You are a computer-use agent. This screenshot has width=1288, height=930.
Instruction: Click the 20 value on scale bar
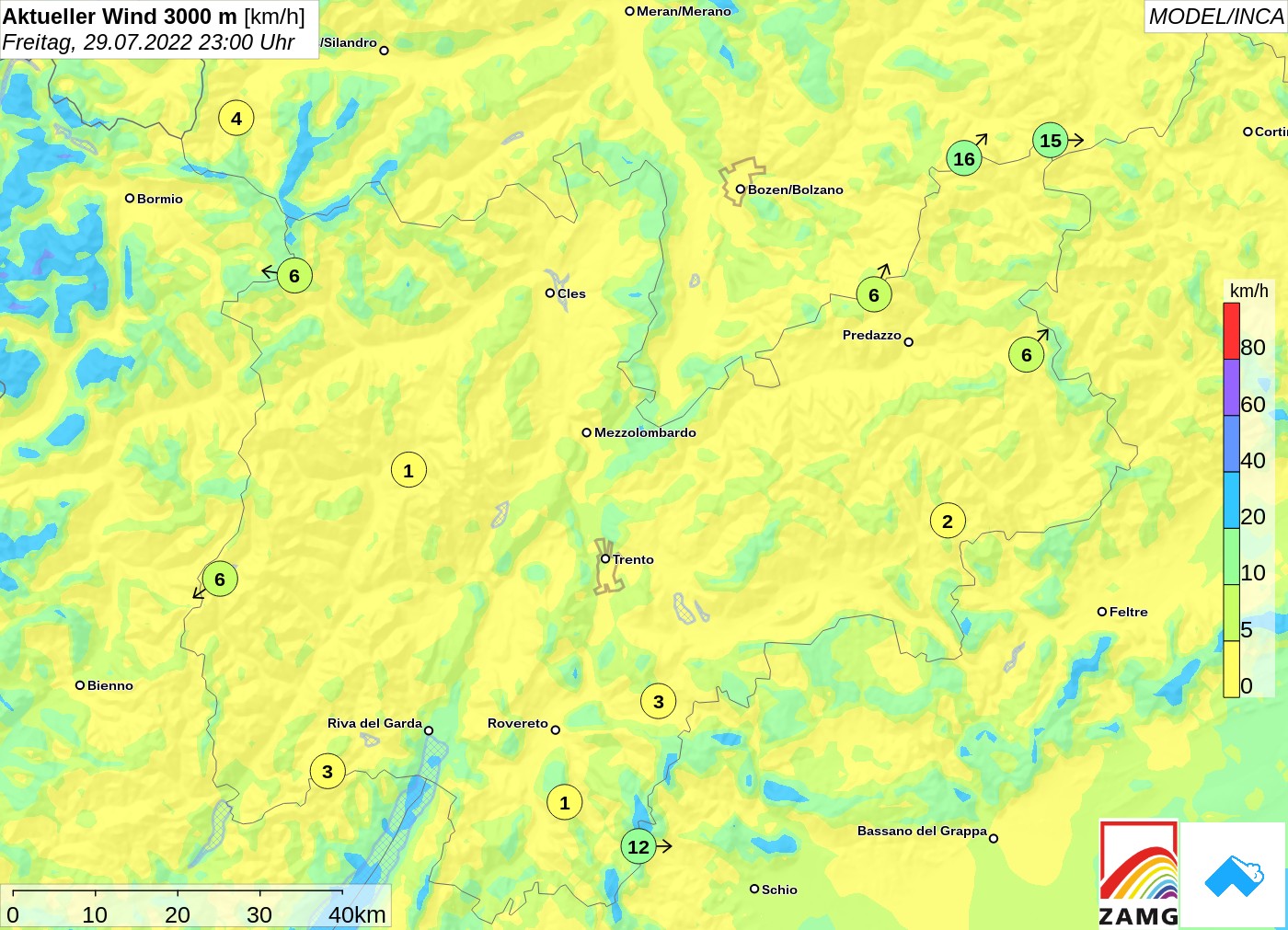pyautogui.click(x=178, y=914)
